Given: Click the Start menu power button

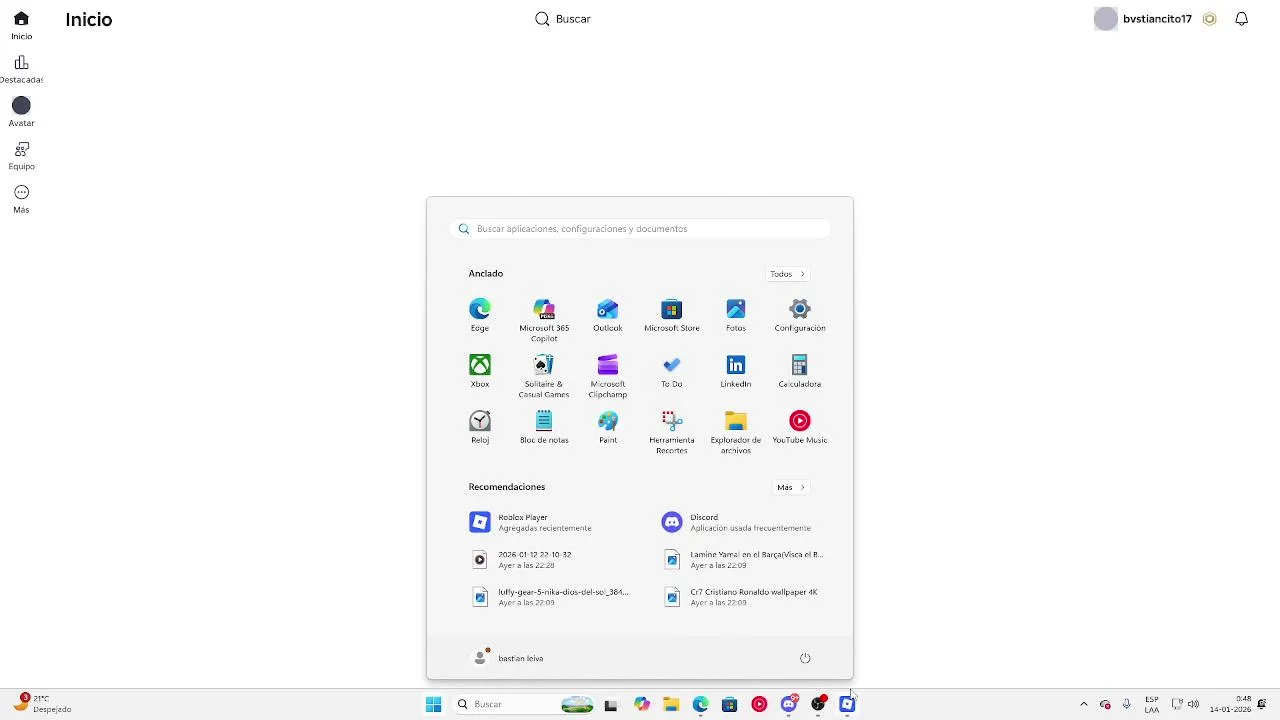Looking at the screenshot, I should pos(805,658).
